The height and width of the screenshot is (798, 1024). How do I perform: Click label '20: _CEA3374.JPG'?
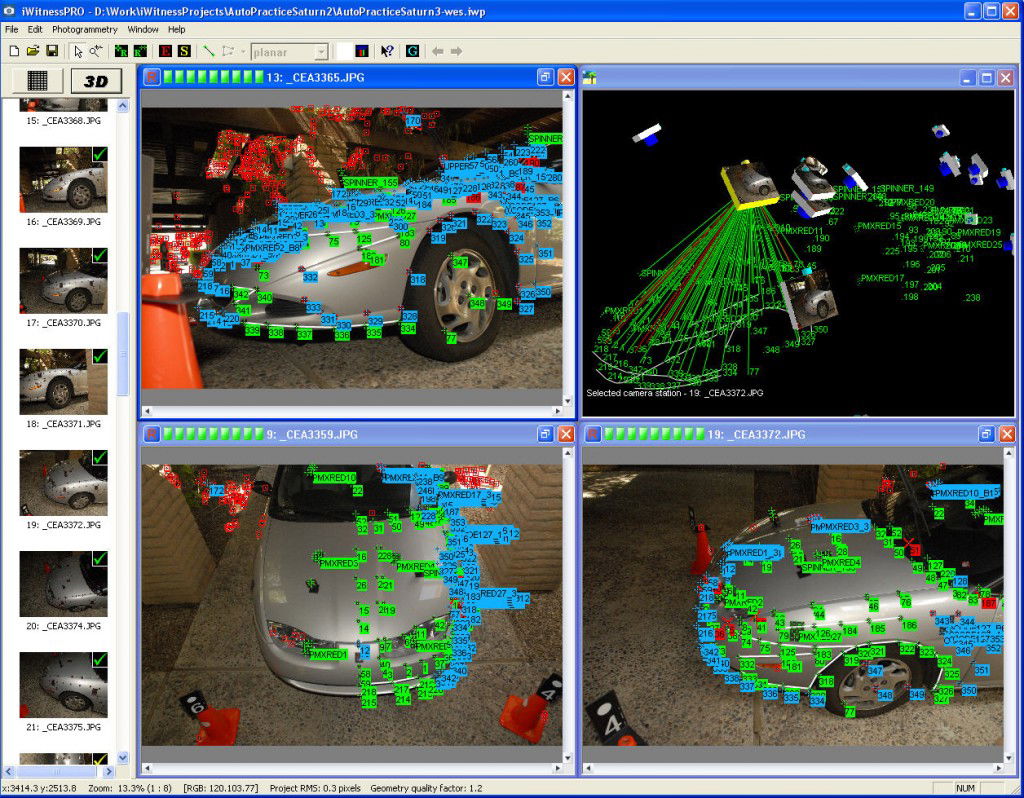coord(63,626)
